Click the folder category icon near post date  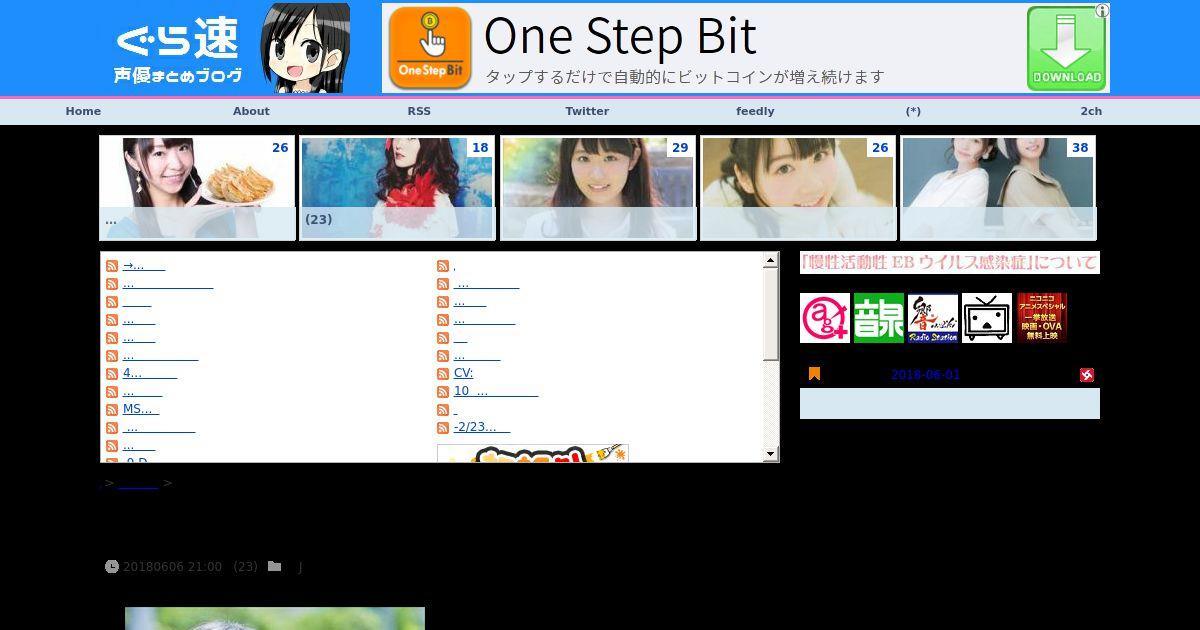coord(274,567)
